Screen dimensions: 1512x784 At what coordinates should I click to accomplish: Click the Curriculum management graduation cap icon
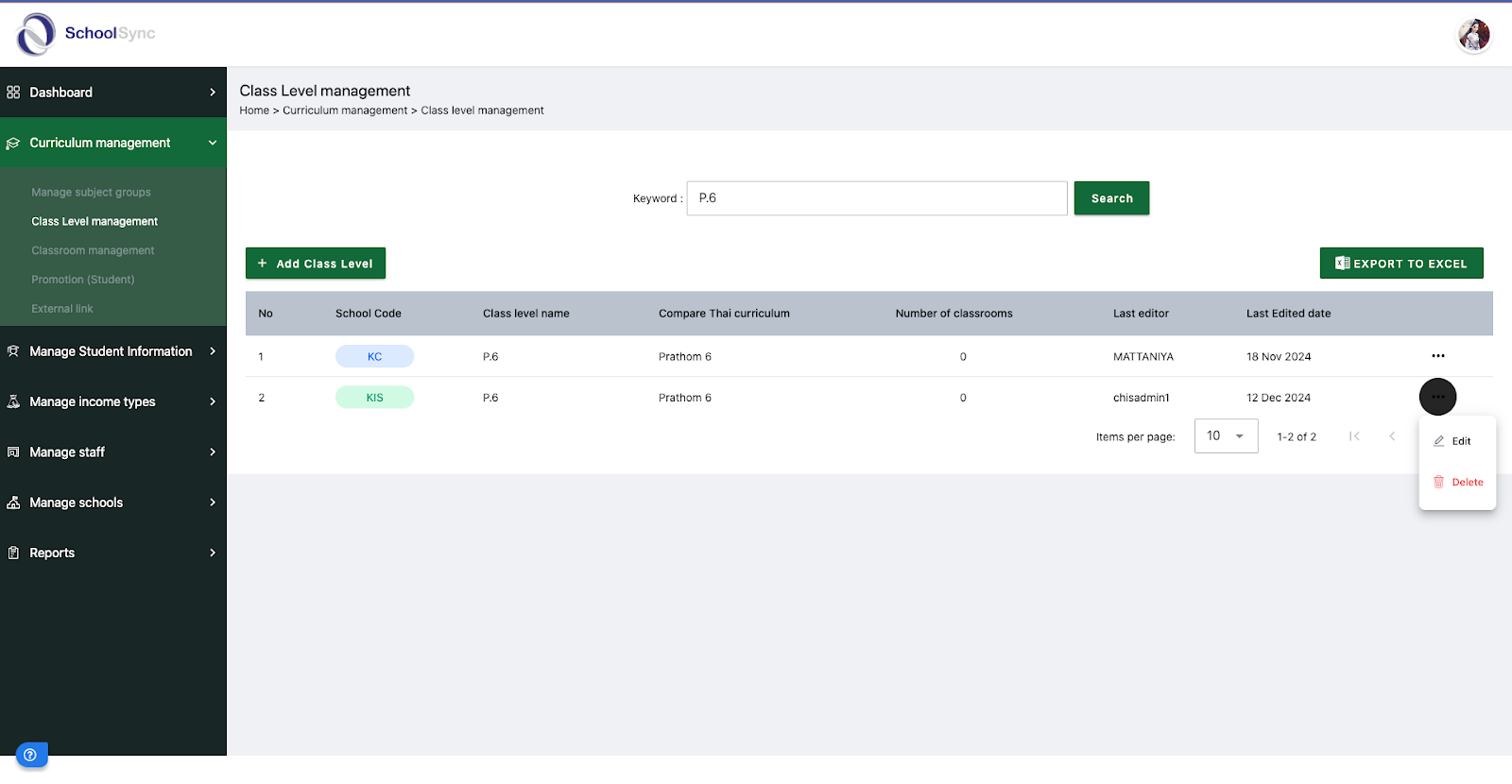[x=13, y=144]
